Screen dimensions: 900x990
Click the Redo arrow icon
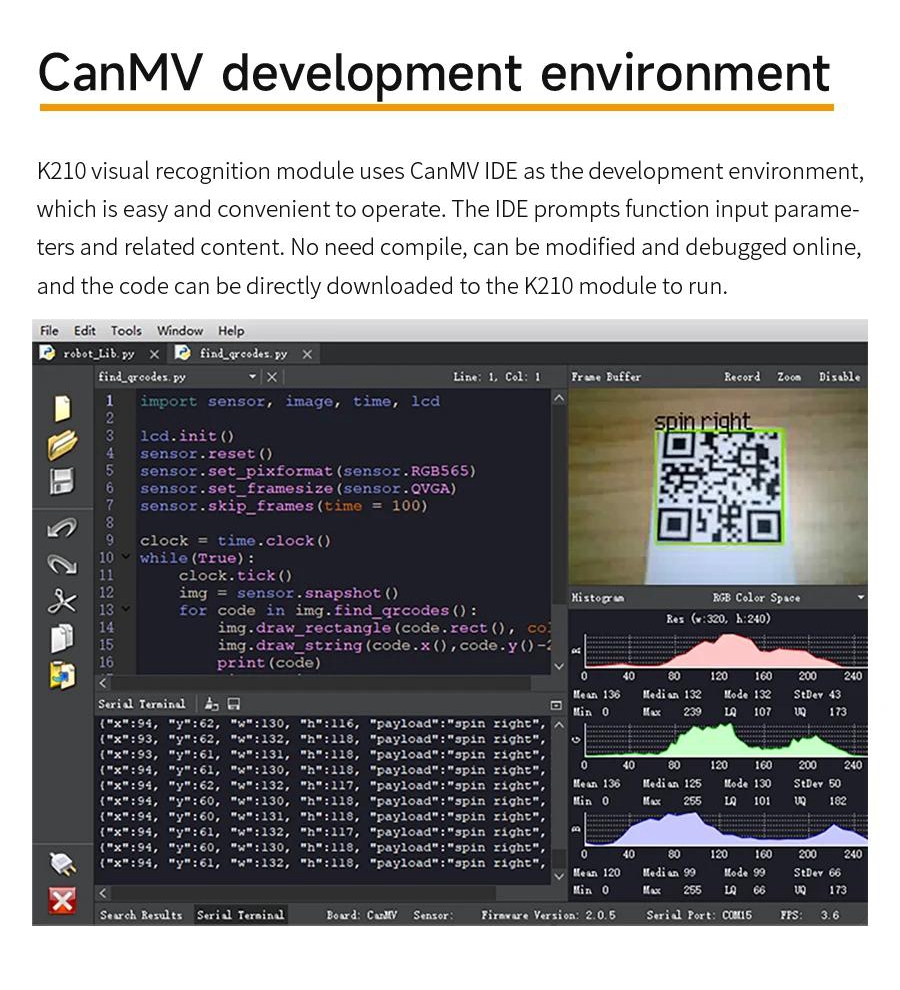(62, 564)
